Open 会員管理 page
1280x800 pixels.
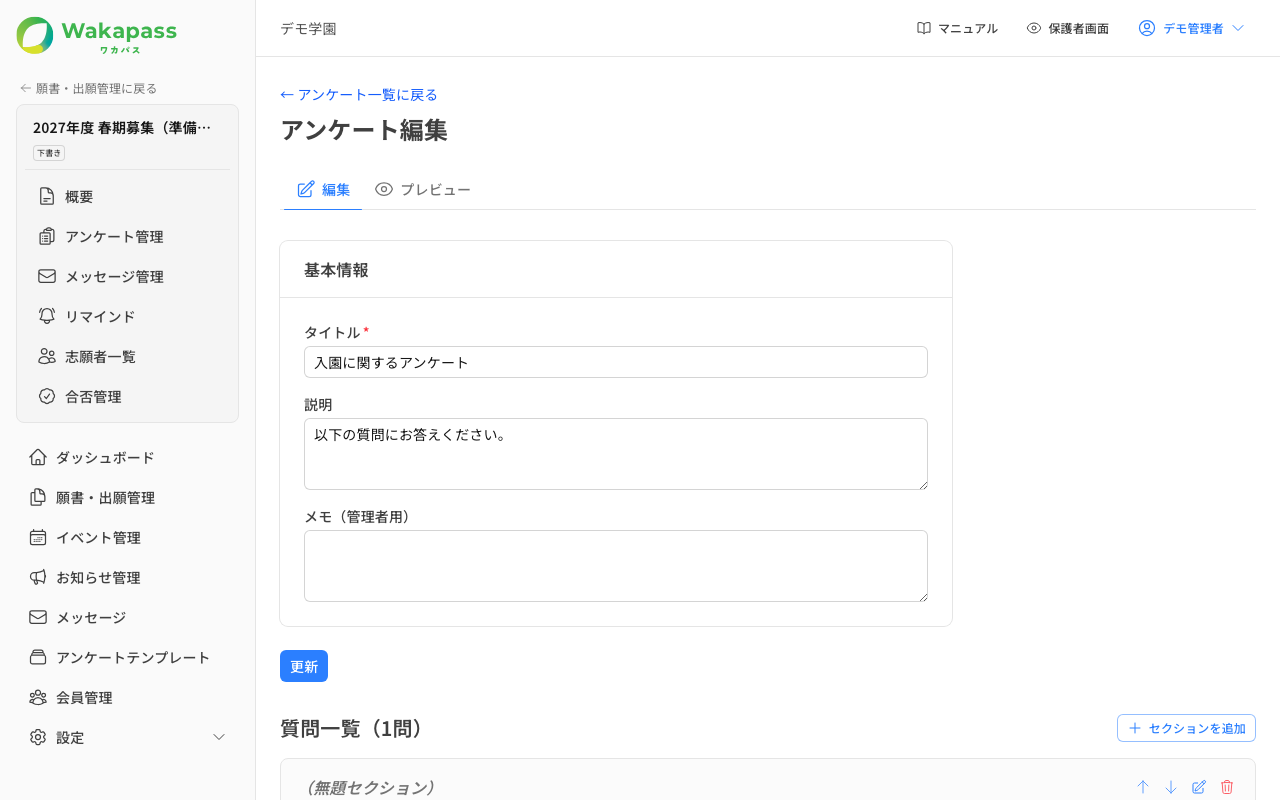[x=127, y=697]
